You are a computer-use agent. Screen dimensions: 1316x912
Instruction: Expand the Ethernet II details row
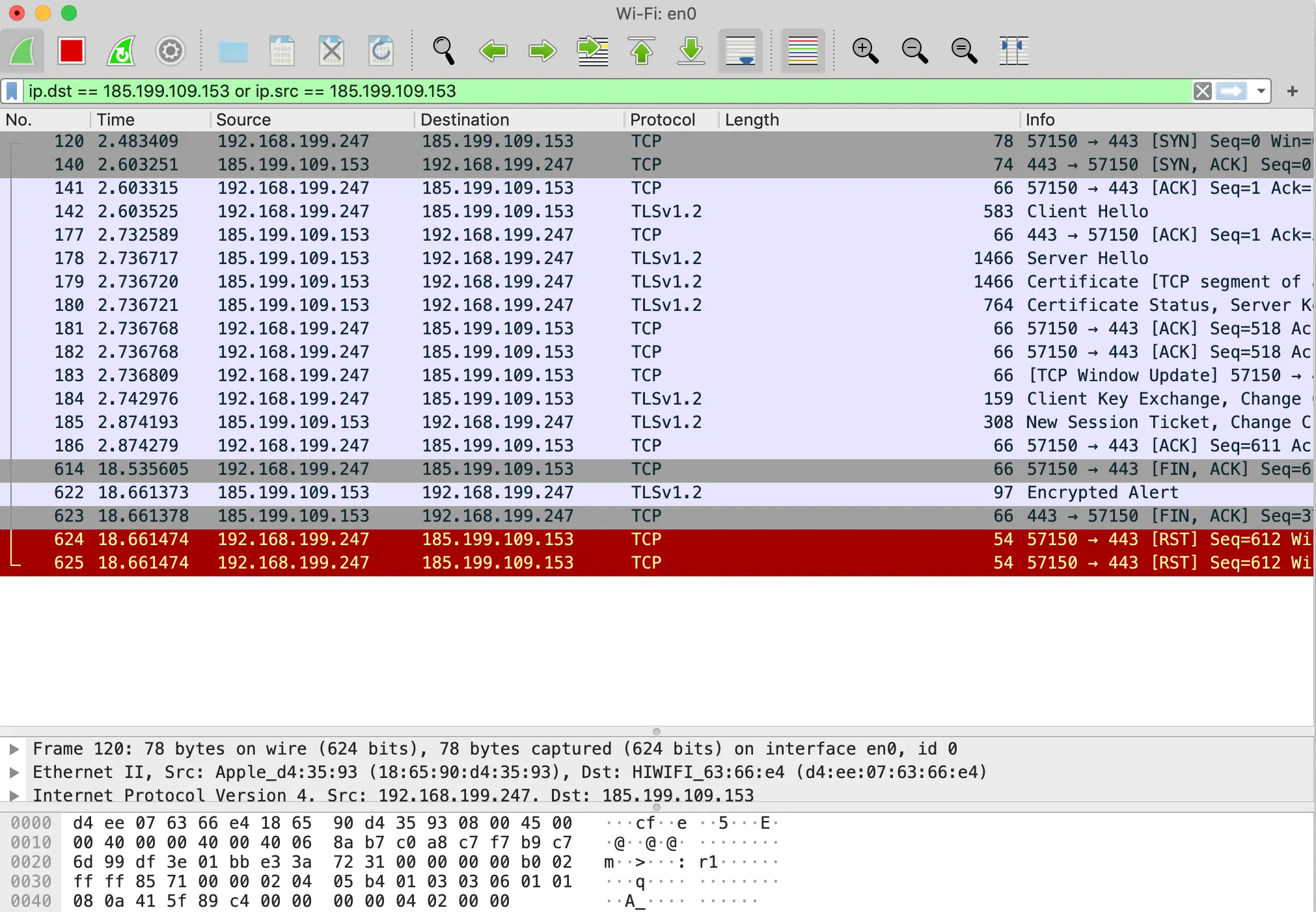click(14, 772)
